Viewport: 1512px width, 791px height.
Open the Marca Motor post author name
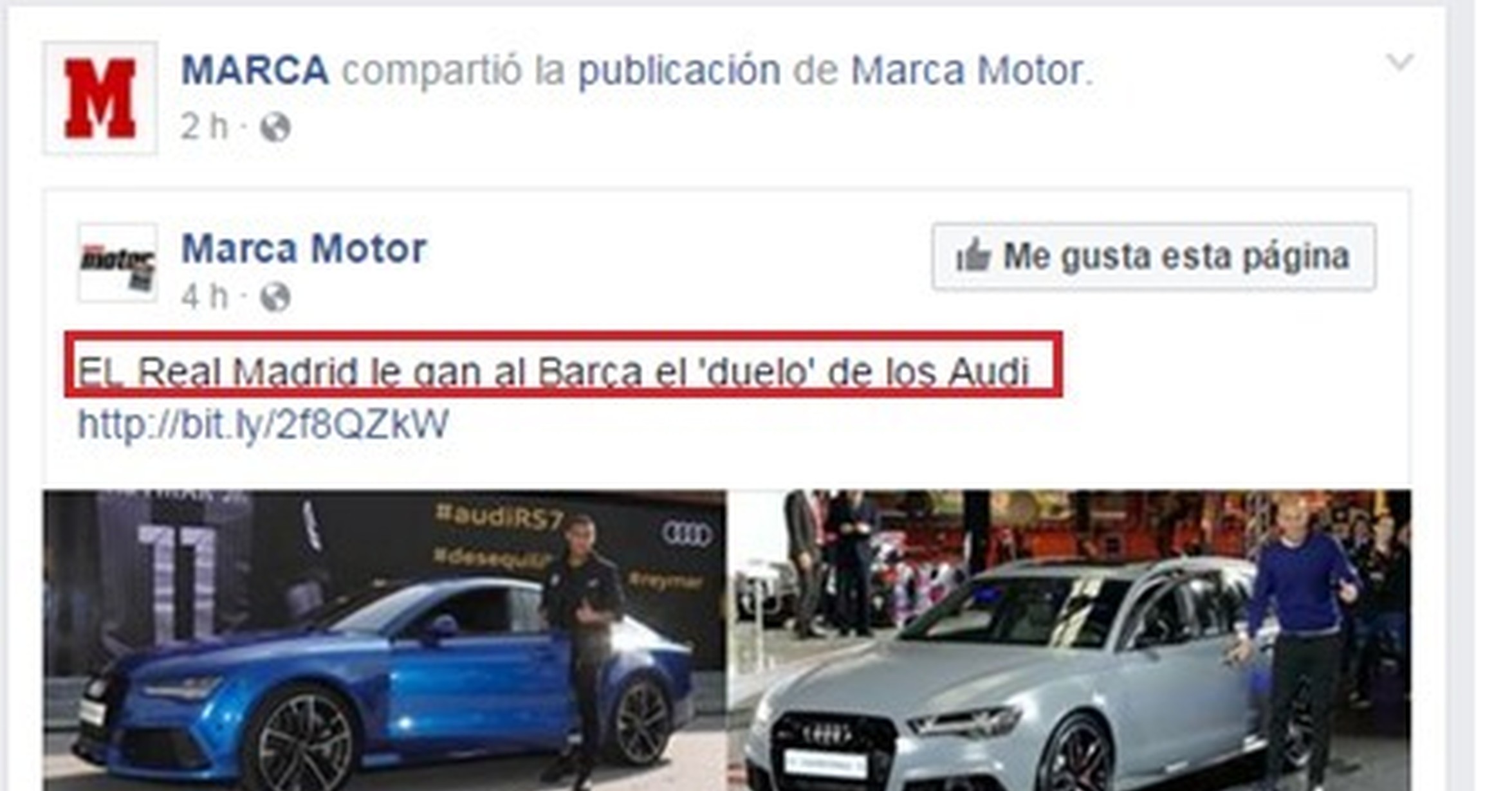pyautogui.click(x=304, y=248)
